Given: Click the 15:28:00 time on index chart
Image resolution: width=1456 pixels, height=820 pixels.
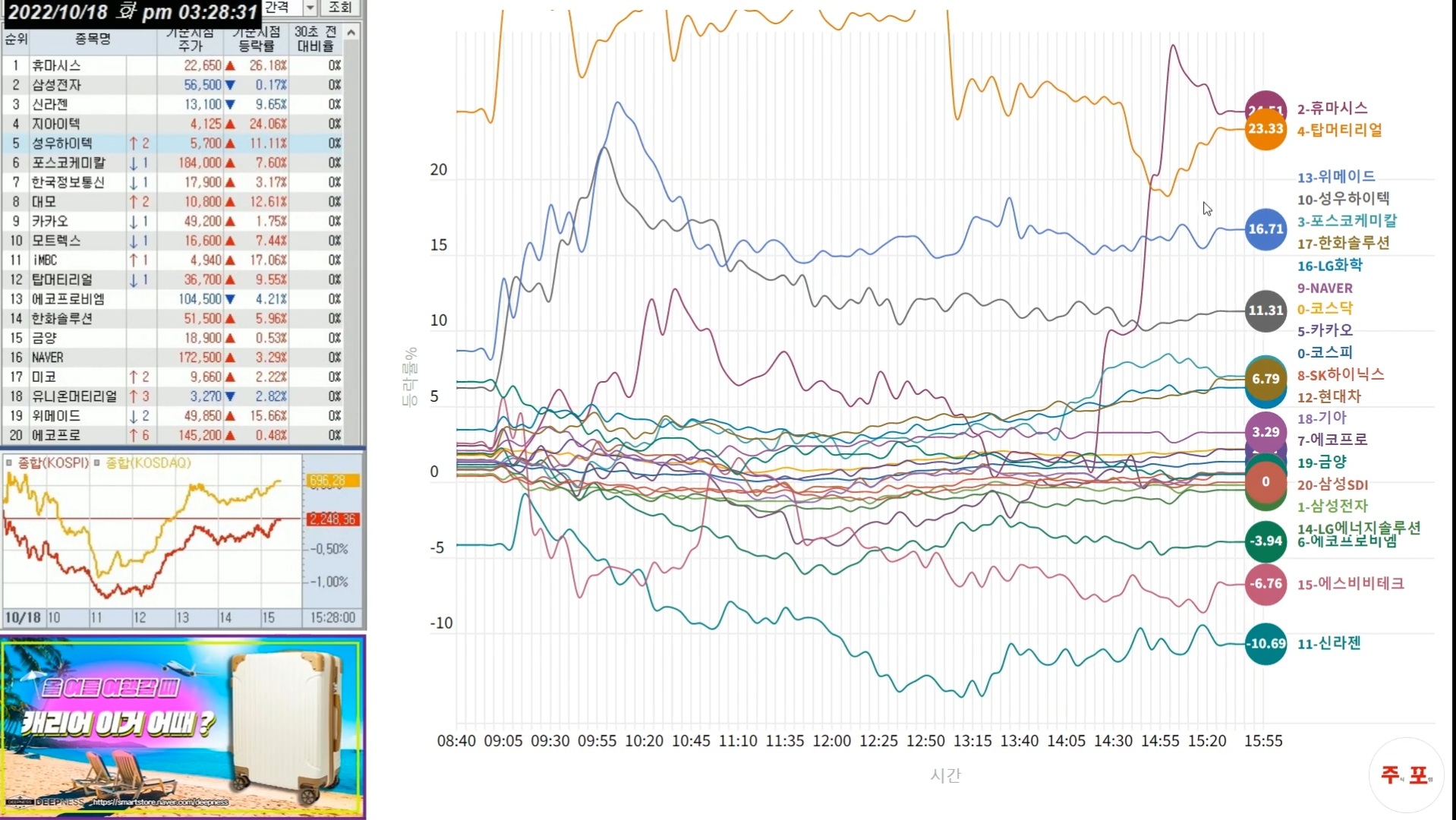Looking at the screenshot, I should point(332,618).
